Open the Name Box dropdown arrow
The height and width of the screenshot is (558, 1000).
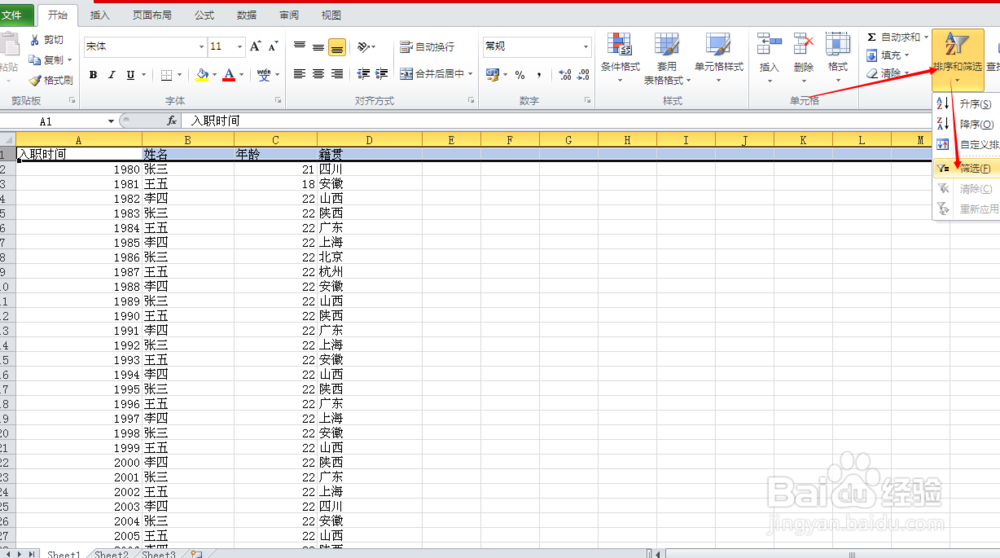[x=110, y=121]
